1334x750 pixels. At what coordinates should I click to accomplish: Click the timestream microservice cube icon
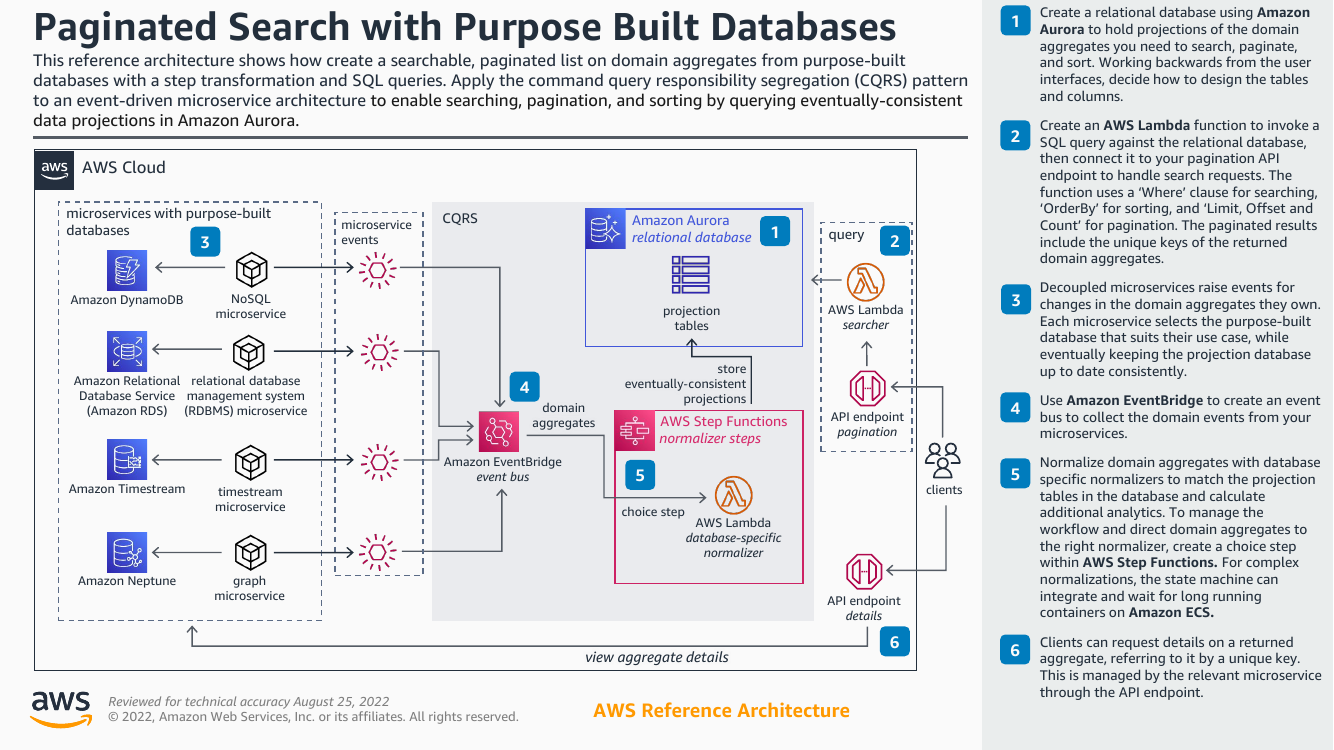click(250, 462)
